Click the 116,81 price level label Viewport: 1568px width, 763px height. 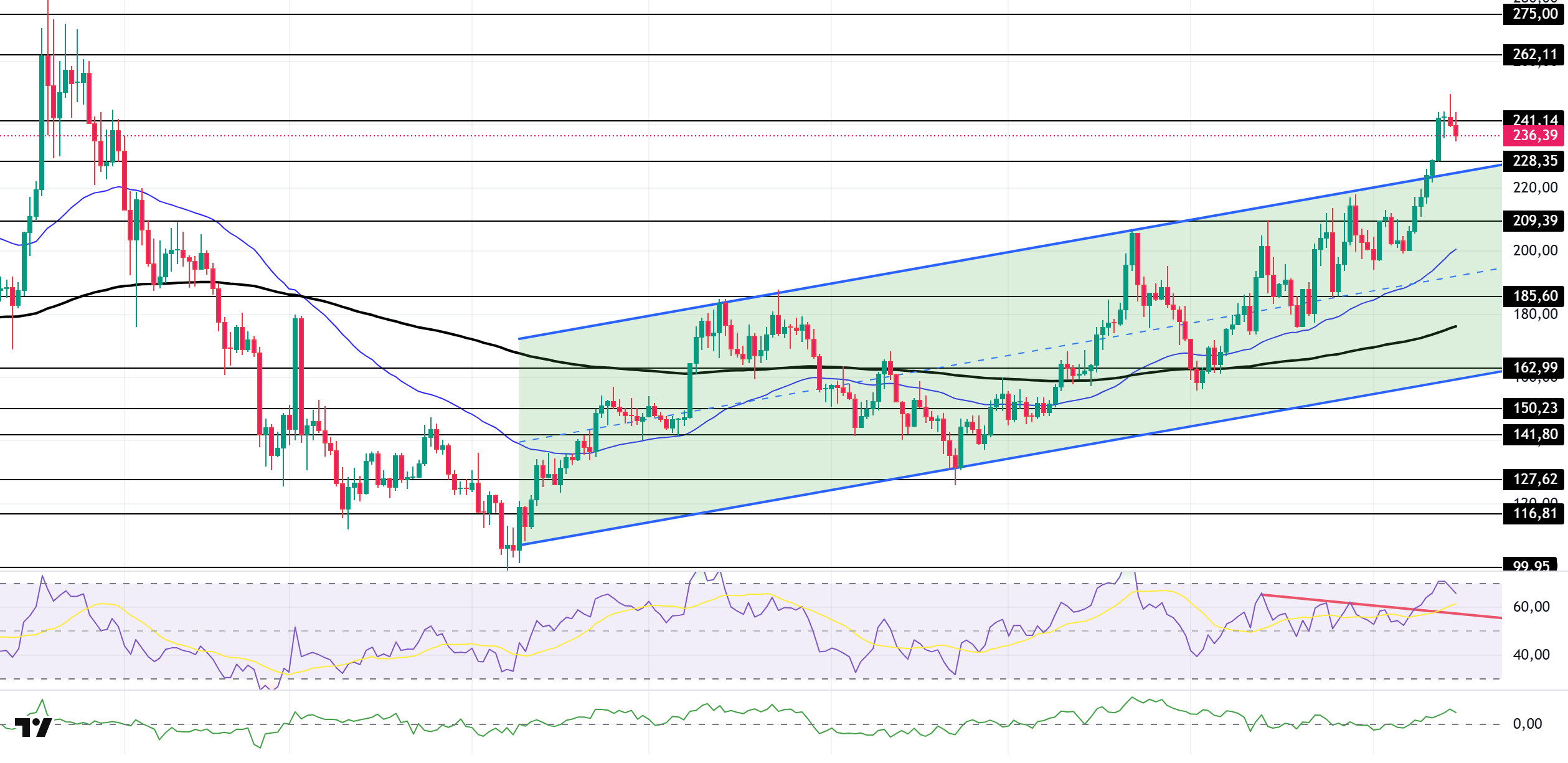(x=1535, y=514)
